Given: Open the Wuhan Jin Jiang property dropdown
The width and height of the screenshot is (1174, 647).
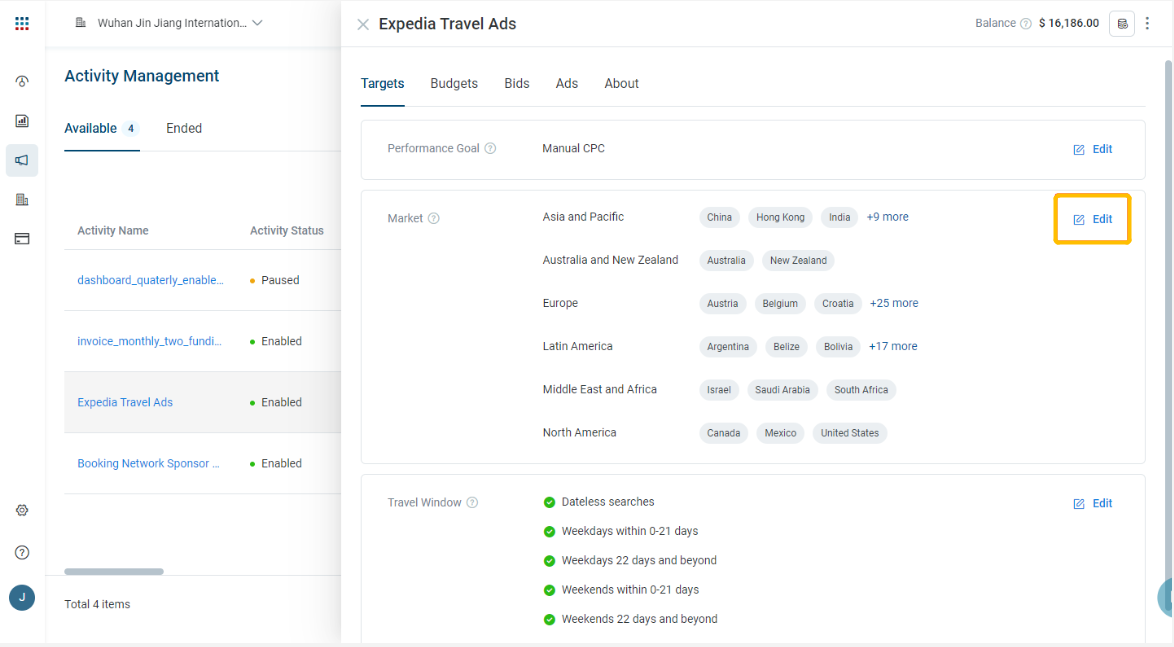Looking at the screenshot, I should (169, 23).
